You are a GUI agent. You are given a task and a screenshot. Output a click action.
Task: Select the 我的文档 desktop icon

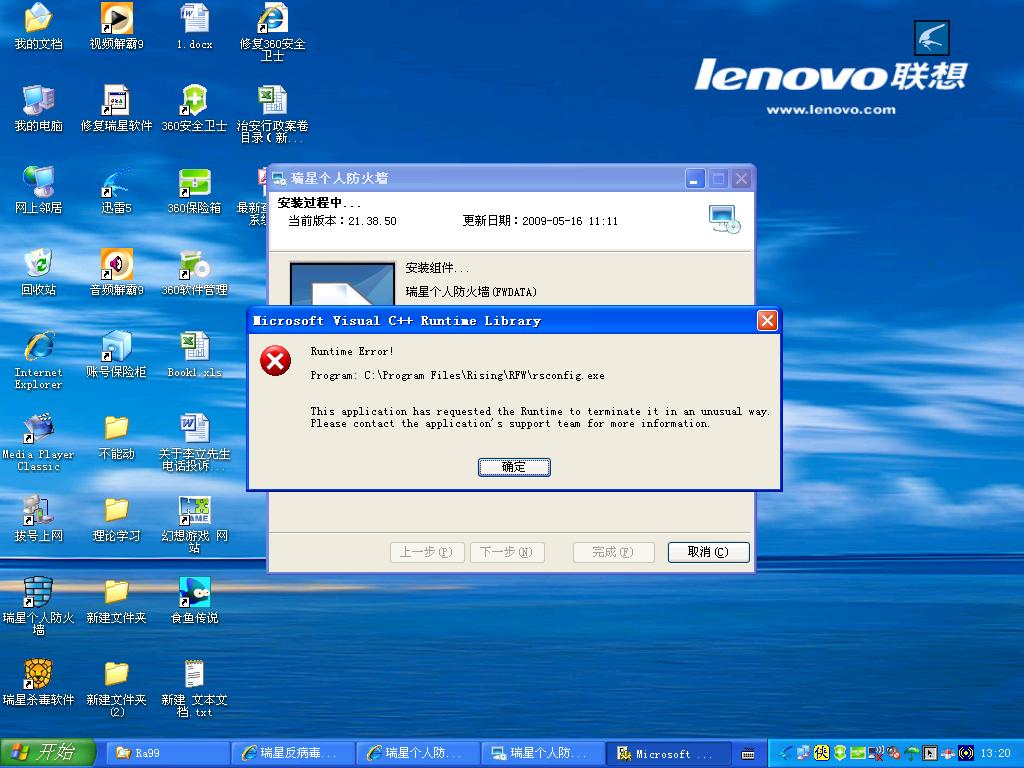[39, 27]
